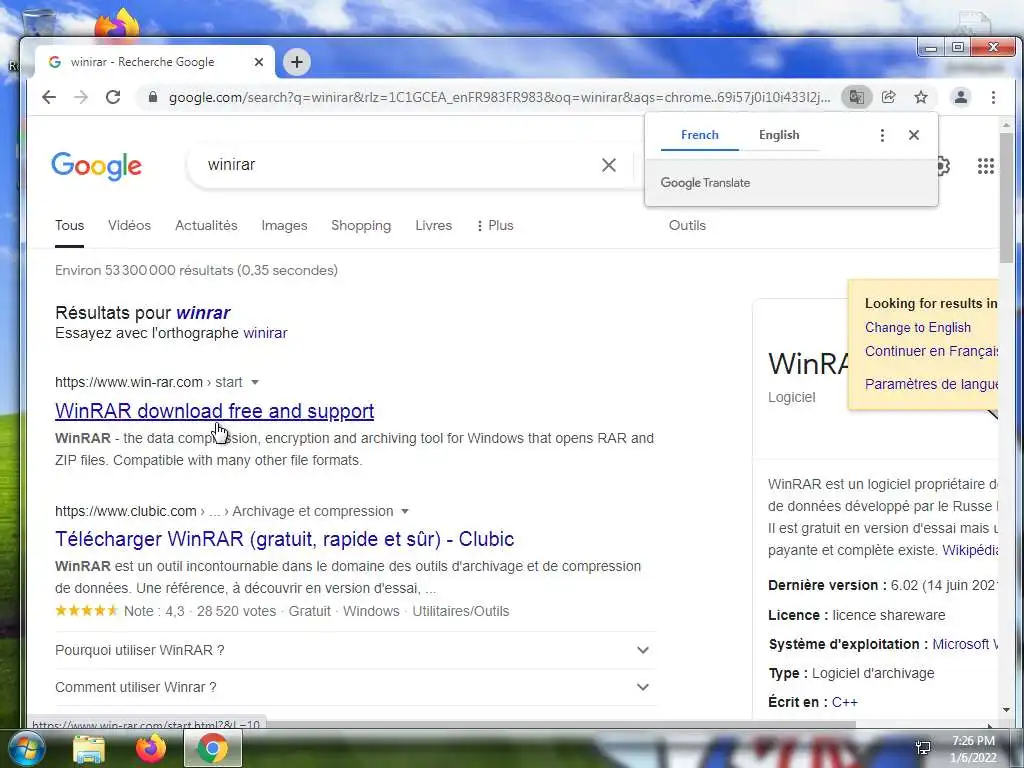Bookmark this page with the star icon

[921, 97]
